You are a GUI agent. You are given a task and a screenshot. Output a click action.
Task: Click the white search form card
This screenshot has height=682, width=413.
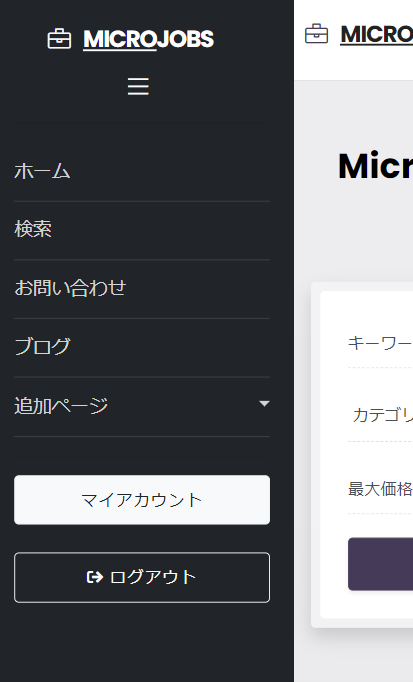pyautogui.click(x=366, y=455)
